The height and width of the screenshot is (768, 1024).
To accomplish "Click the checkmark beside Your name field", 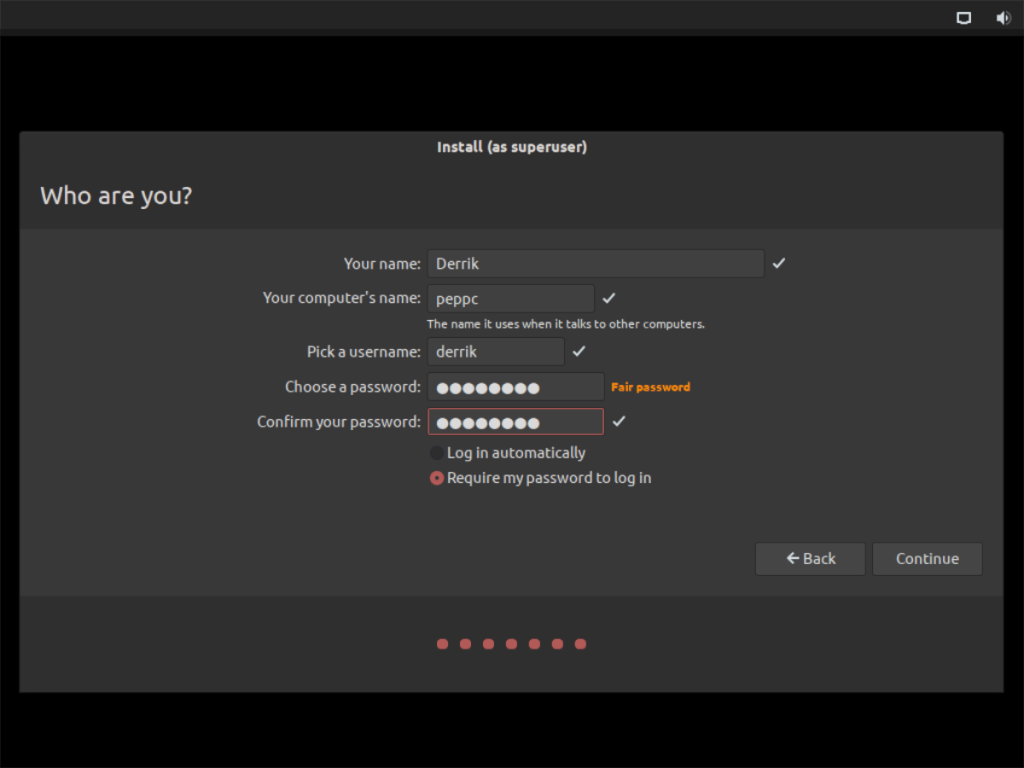I will point(779,263).
